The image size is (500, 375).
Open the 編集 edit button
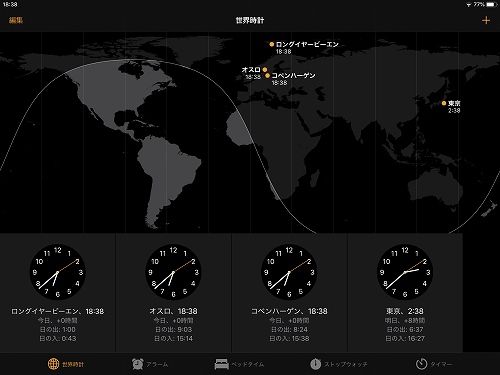16,20
